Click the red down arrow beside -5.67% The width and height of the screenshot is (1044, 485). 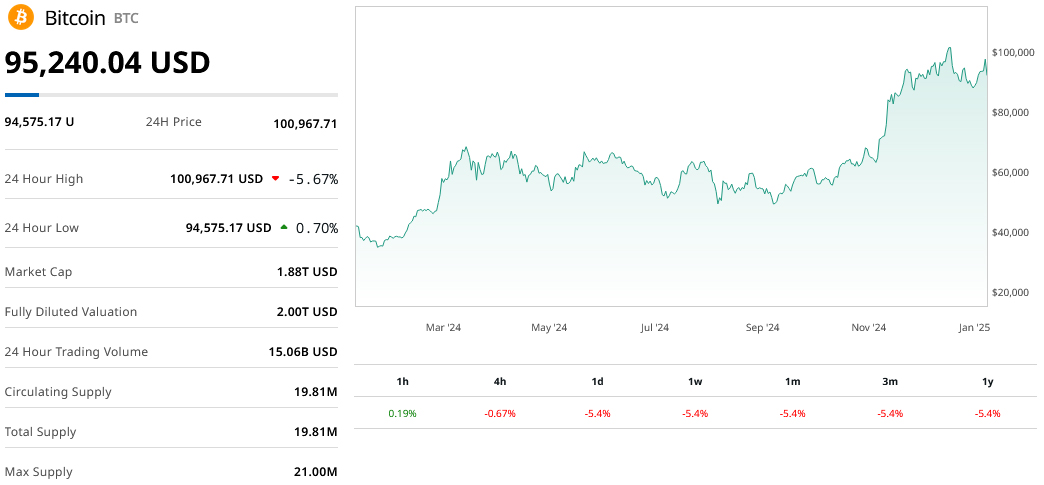tap(275, 179)
